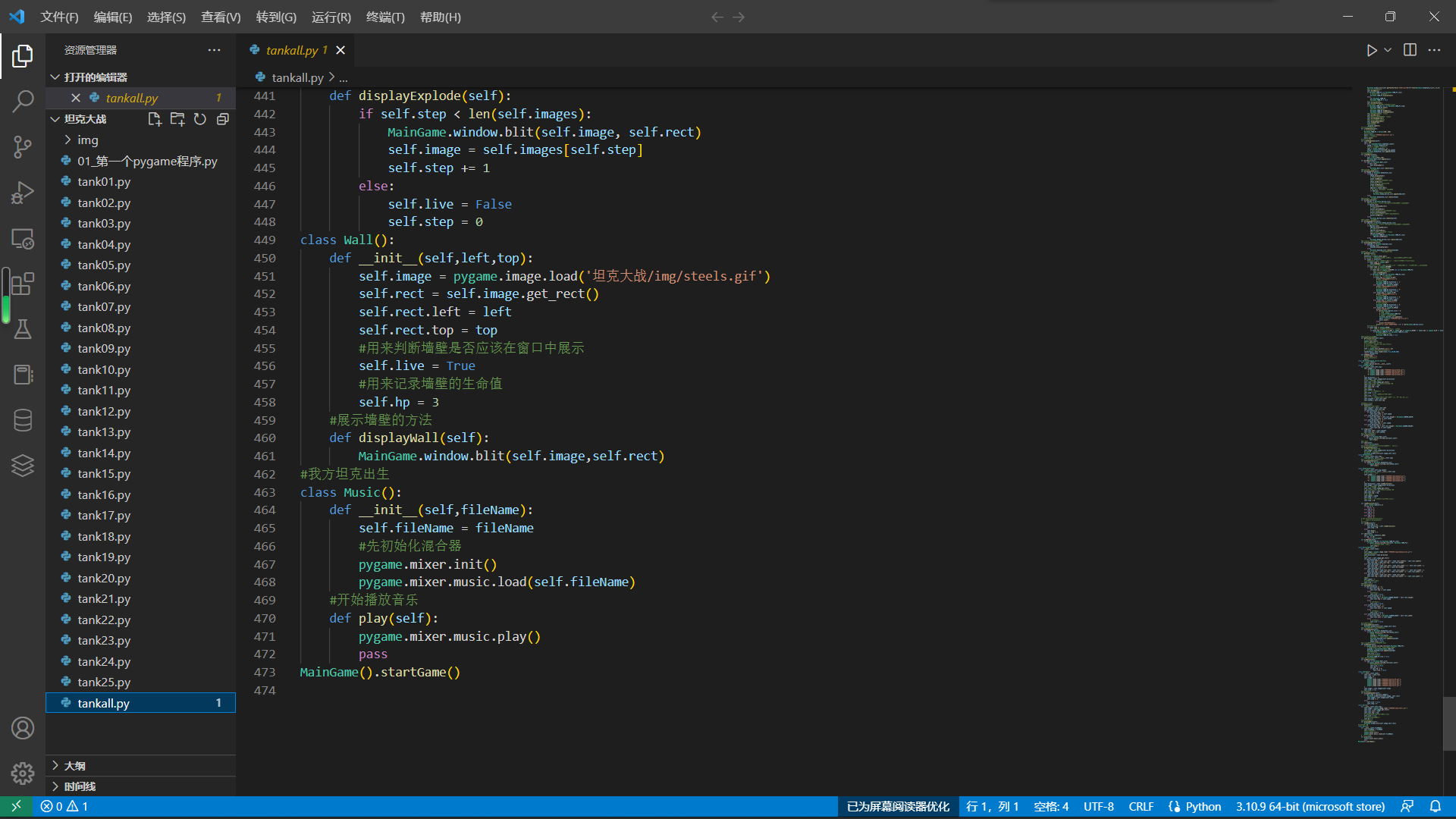
Task: Run the Python file
Action: pos(1371,50)
